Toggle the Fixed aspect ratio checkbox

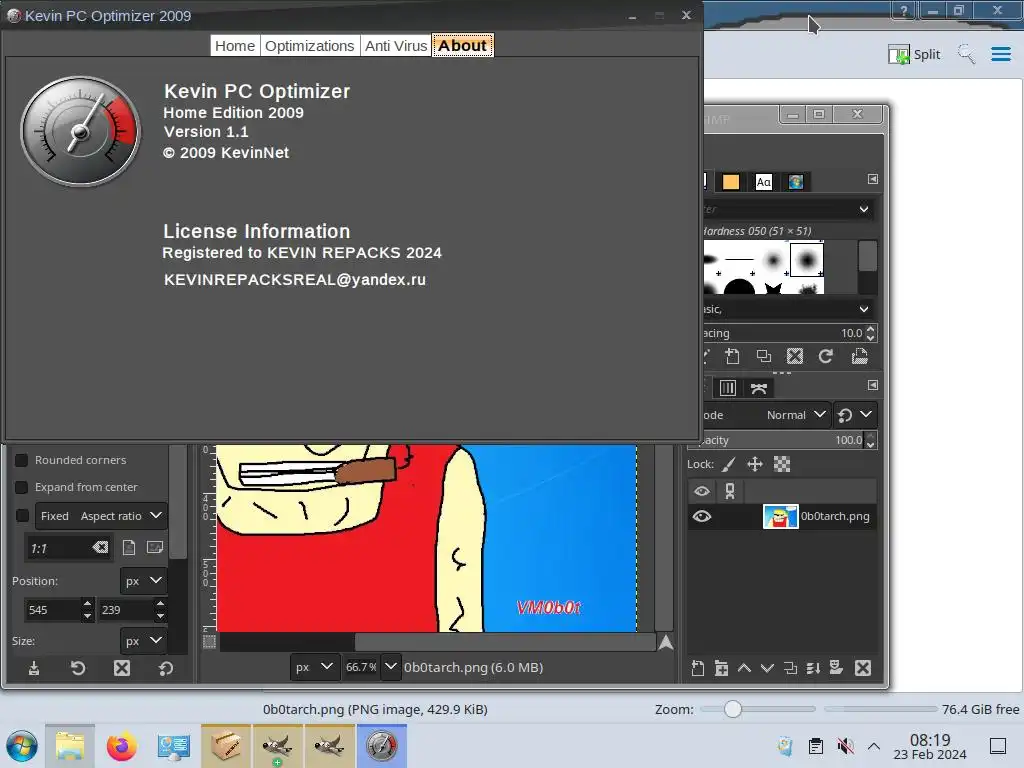point(22,516)
